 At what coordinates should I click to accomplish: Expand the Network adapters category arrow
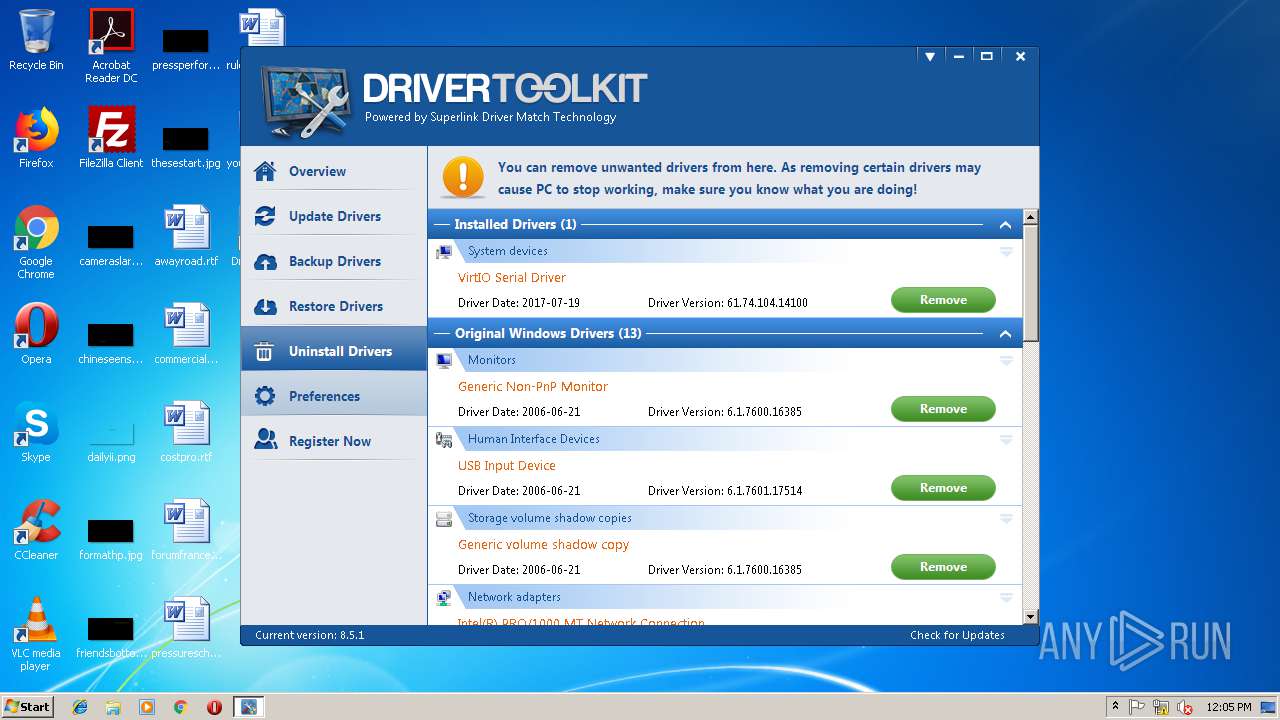pyautogui.click(x=1006, y=598)
